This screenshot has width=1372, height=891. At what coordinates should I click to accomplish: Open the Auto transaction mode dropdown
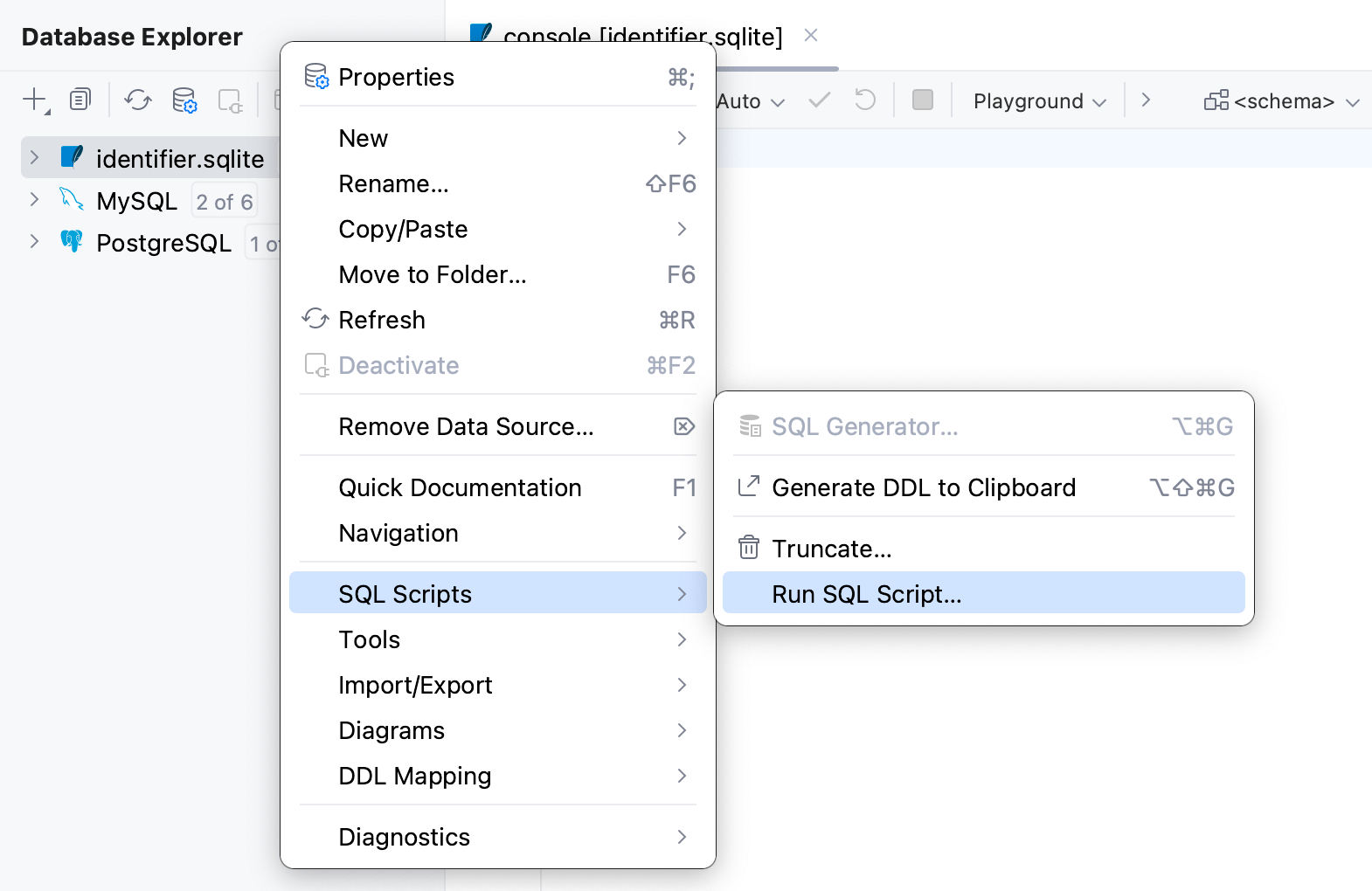pos(750,101)
